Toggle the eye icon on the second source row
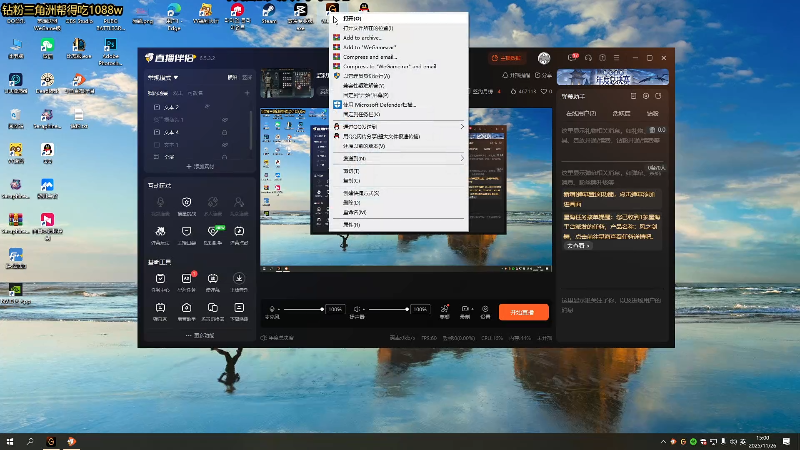Viewport: 800px width, 450px height. tap(224, 119)
